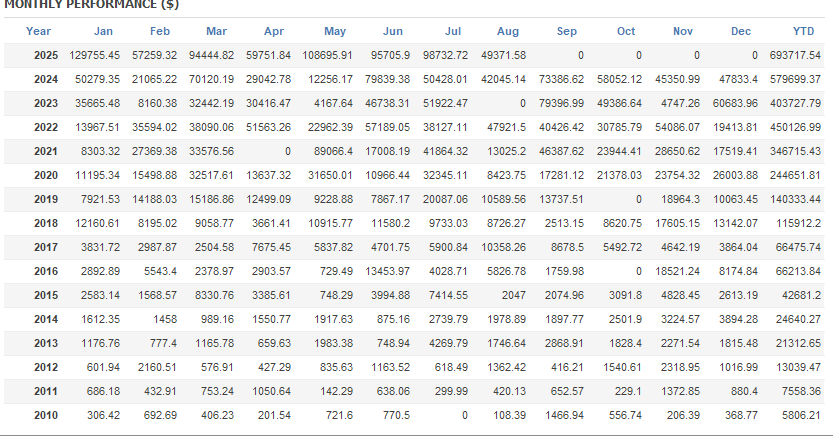
Task: Click the 2016 YTD total 66213.84
Action: coord(798,271)
